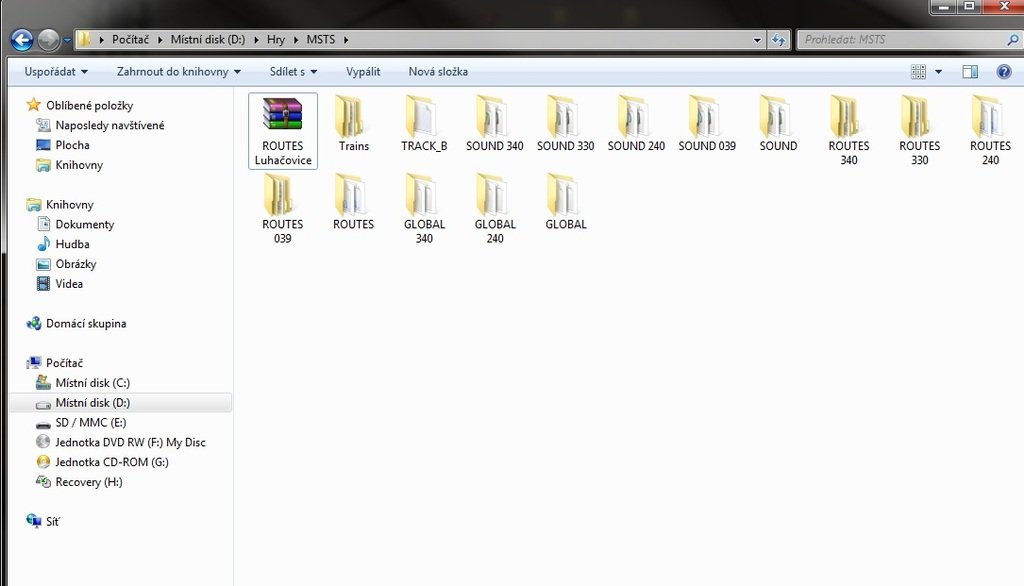
Task: Open the change view options dropdown arrow
Action: point(938,72)
